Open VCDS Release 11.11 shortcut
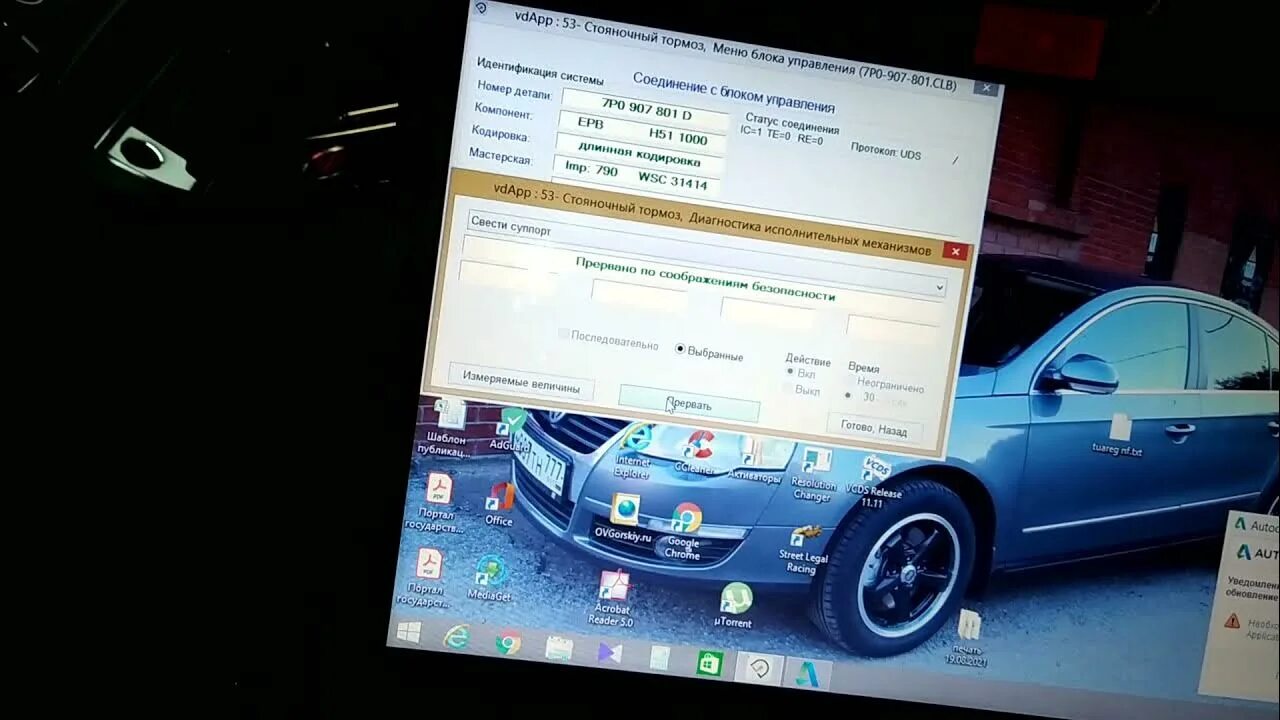 coord(874,483)
